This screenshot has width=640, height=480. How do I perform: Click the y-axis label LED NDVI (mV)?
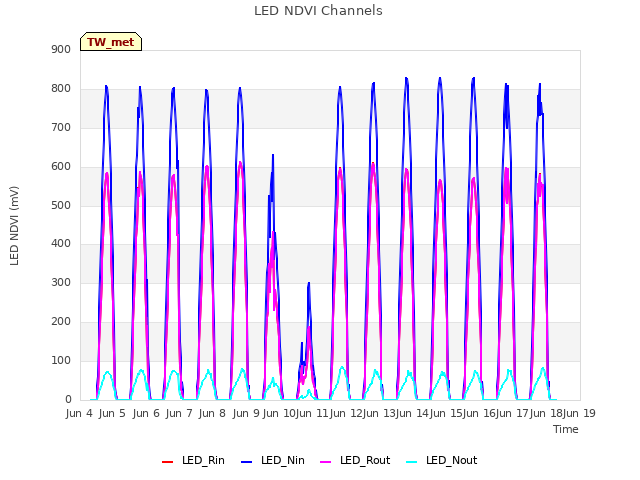point(14,226)
